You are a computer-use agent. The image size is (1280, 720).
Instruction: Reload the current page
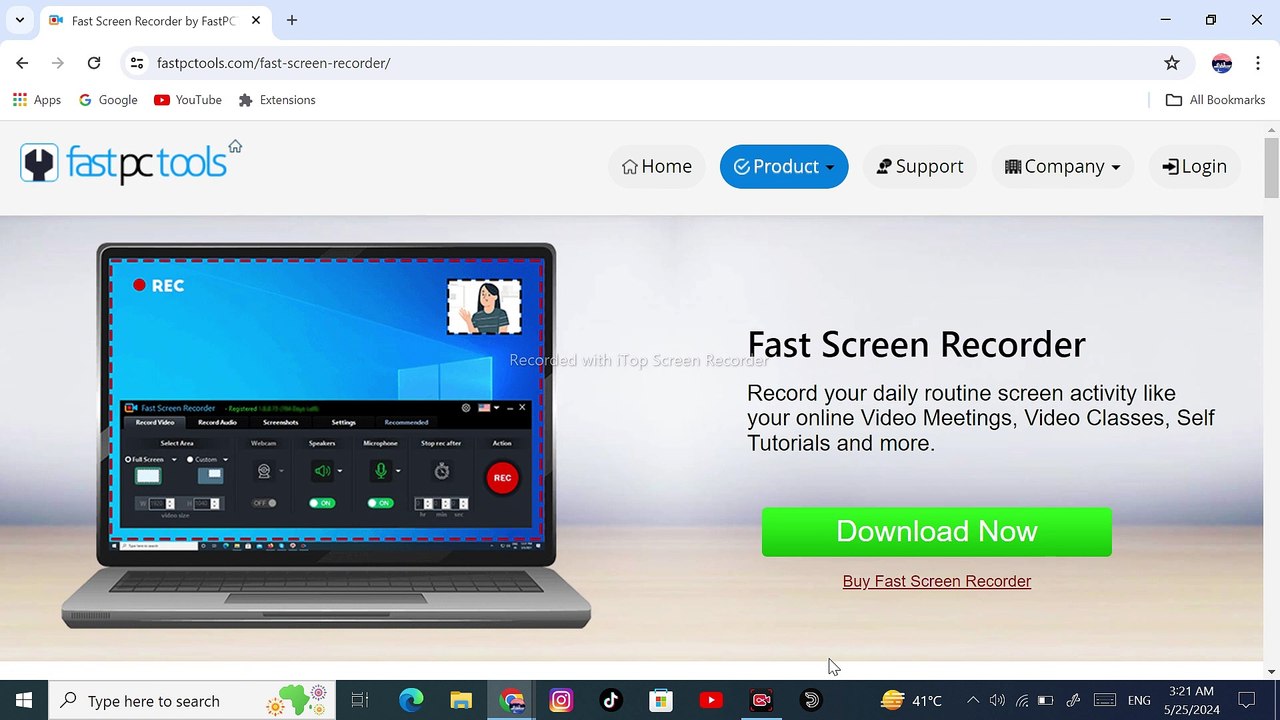pos(94,63)
